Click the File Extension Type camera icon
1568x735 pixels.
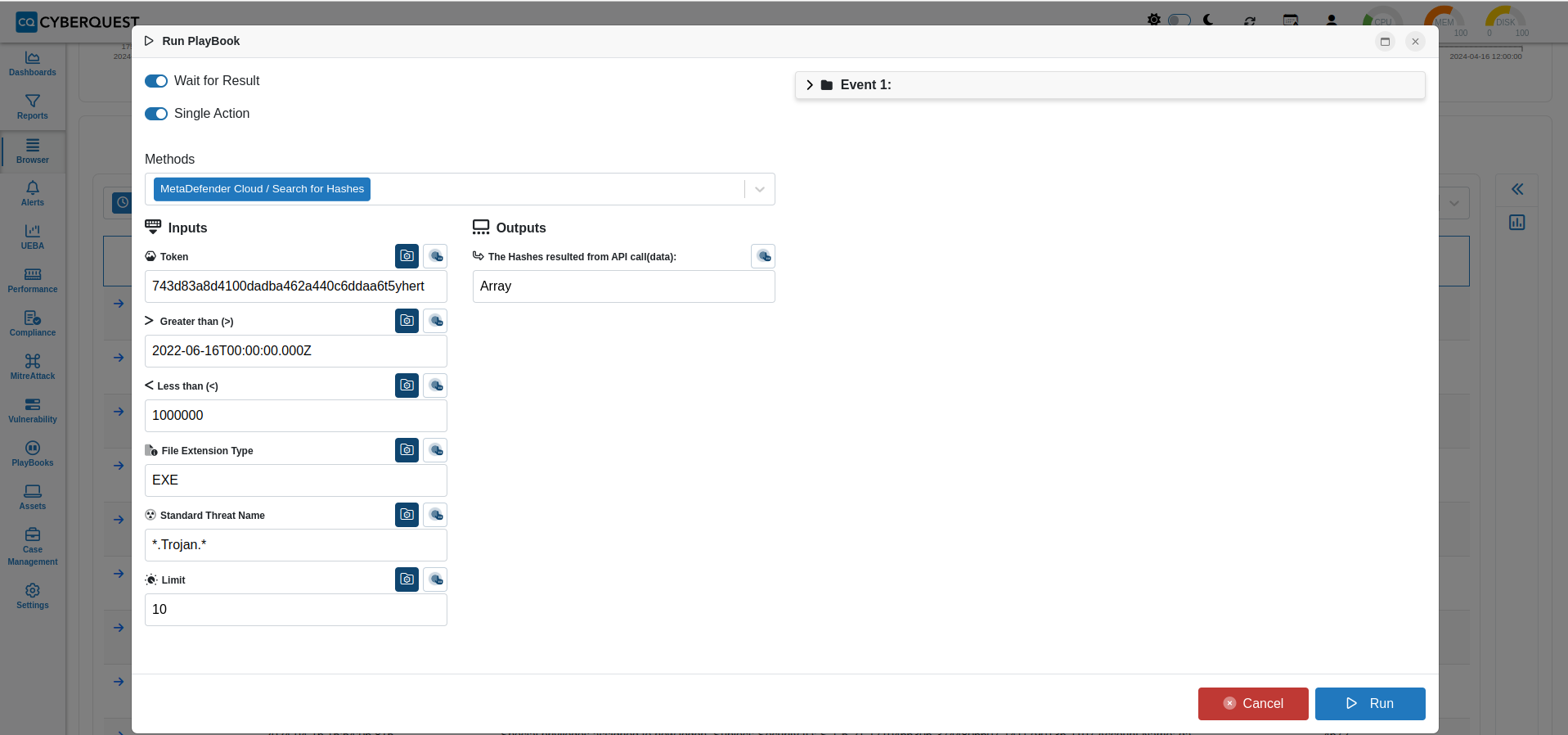tap(407, 450)
